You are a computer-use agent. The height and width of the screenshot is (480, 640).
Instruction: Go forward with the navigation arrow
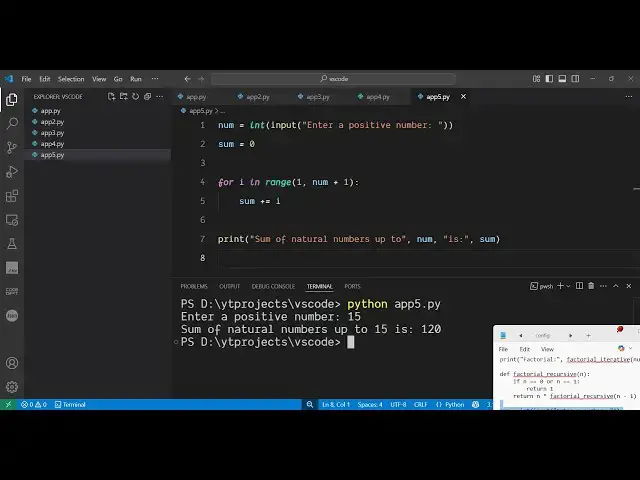pos(201,79)
